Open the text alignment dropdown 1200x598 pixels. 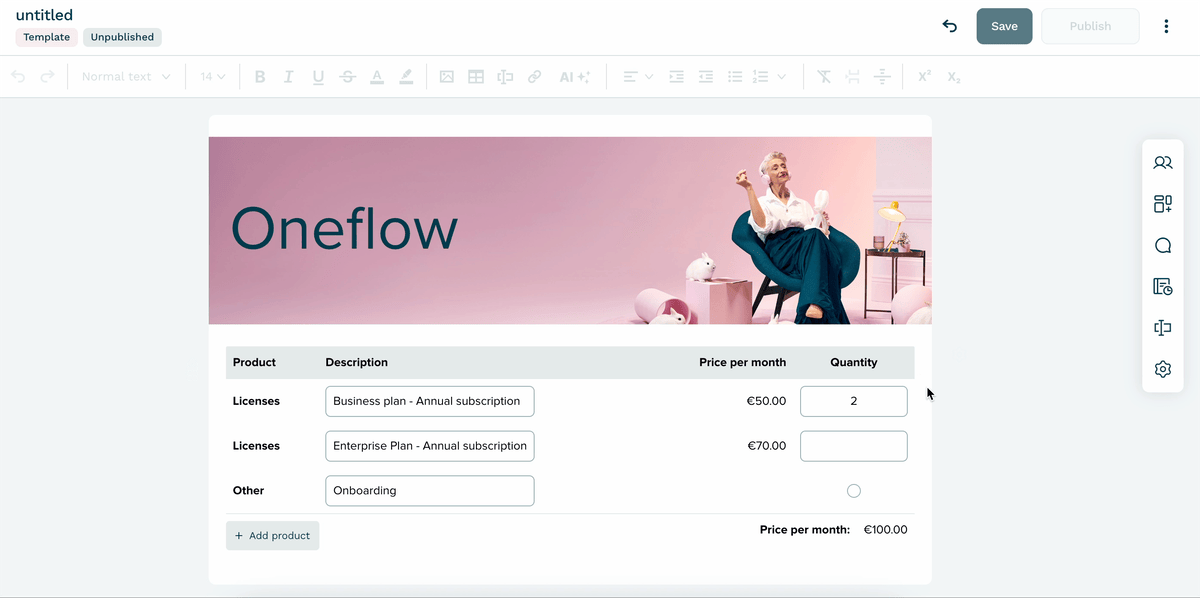point(638,77)
